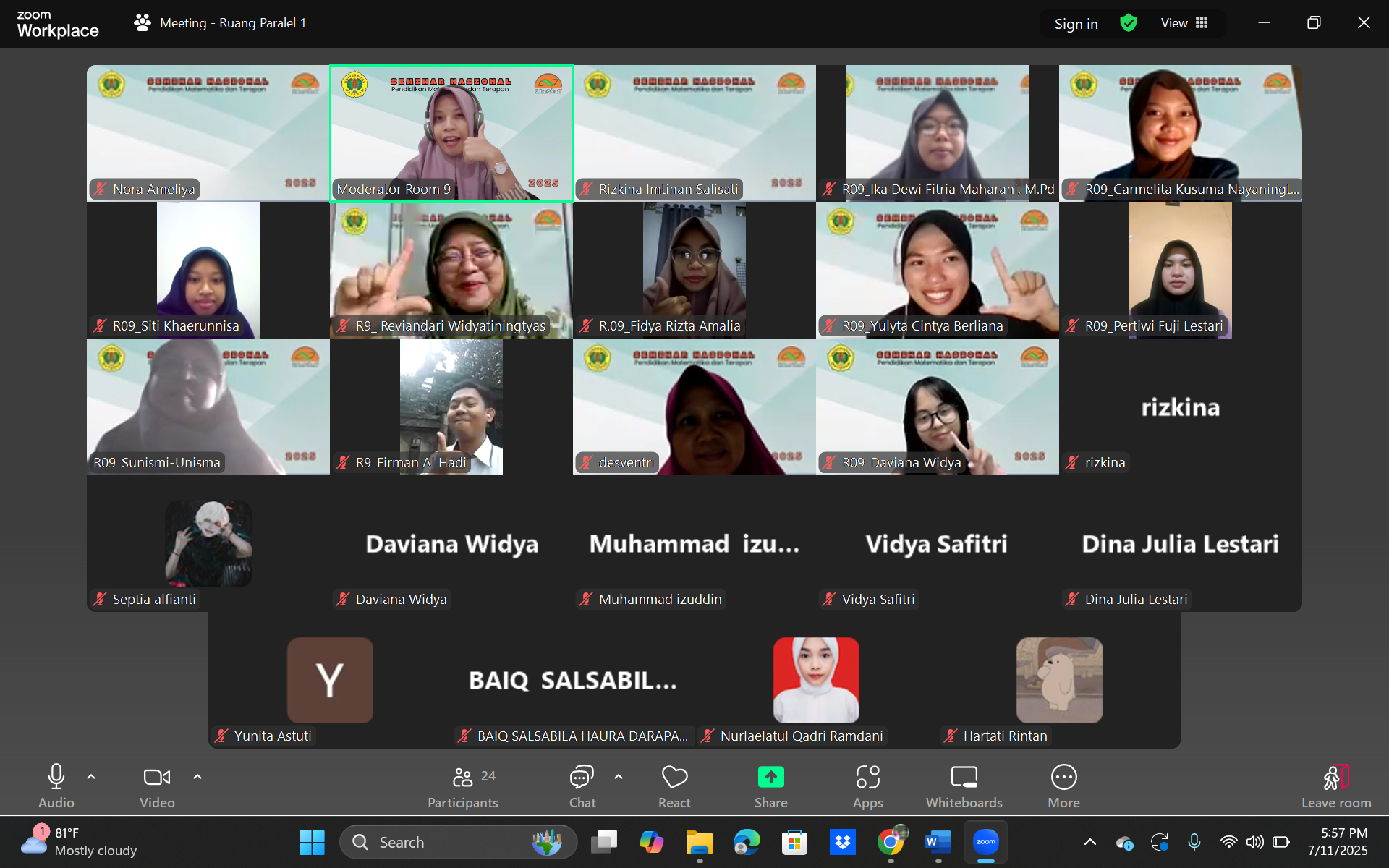Expand the video settings chevron
1389x868 pixels.
[197, 775]
